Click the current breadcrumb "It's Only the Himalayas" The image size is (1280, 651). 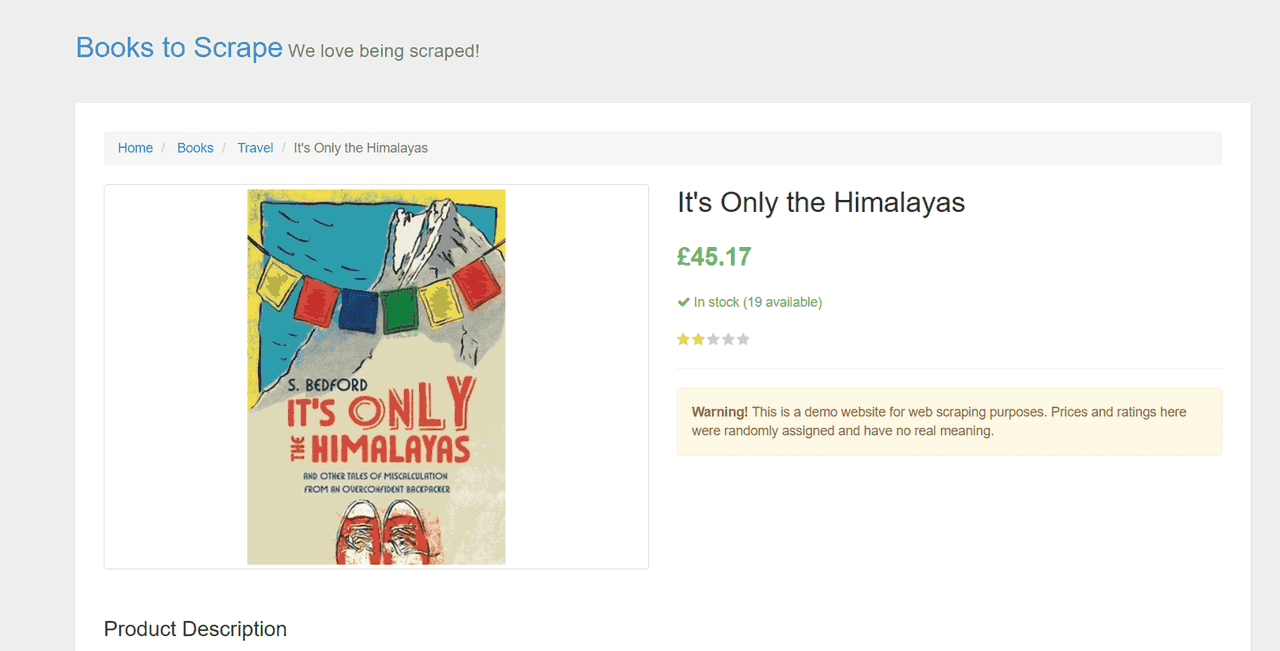pyautogui.click(x=361, y=148)
